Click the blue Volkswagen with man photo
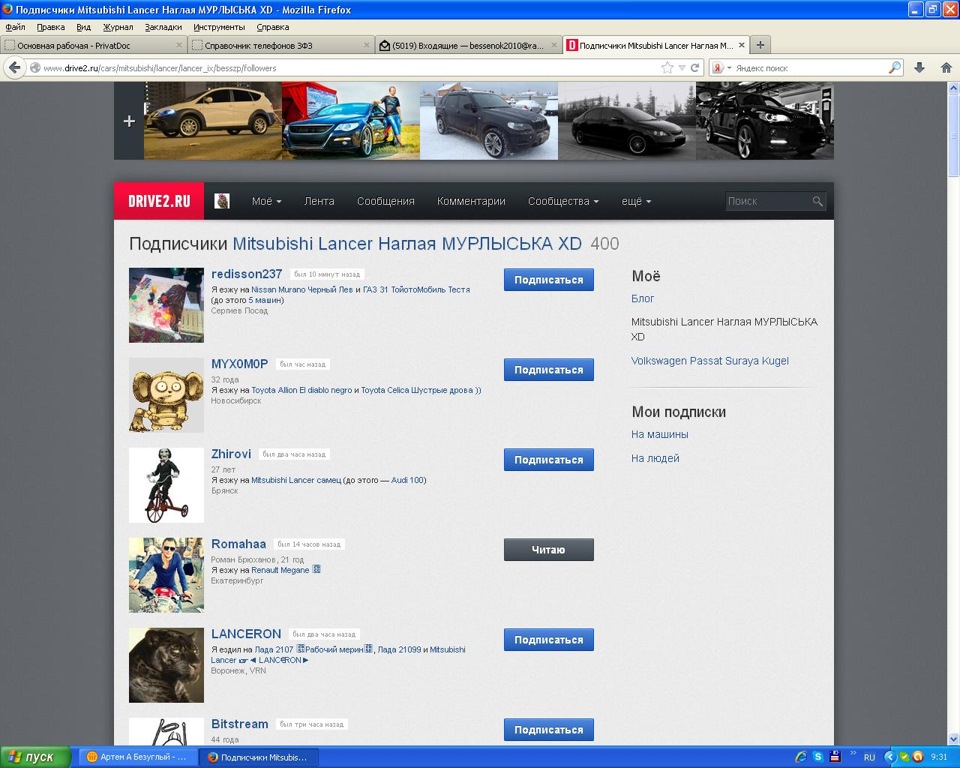The height and width of the screenshot is (768, 960). coord(351,121)
